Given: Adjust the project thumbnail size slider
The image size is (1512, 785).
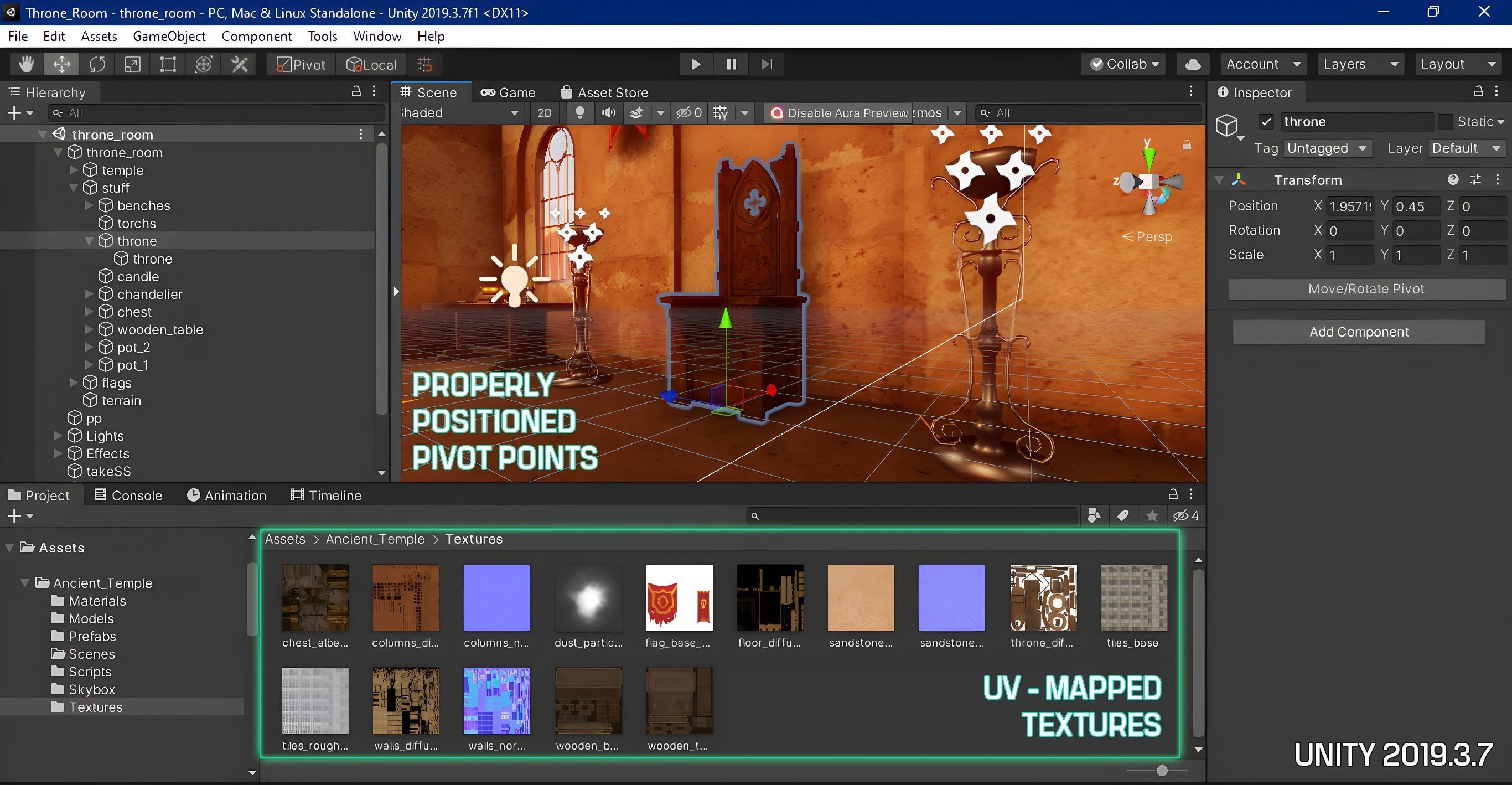Looking at the screenshot, I should [x=1162, y=770].
